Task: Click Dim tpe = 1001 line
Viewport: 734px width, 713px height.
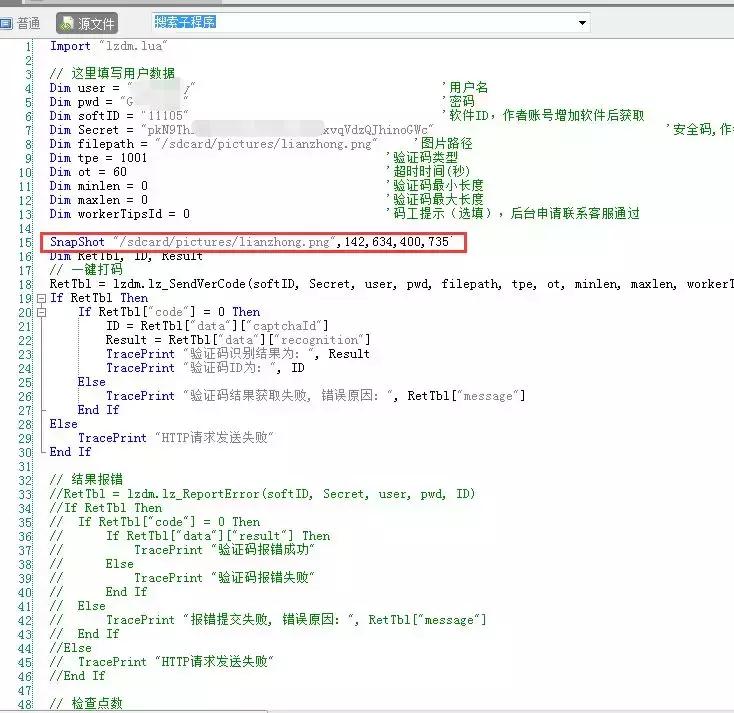Action: (98, 158)
